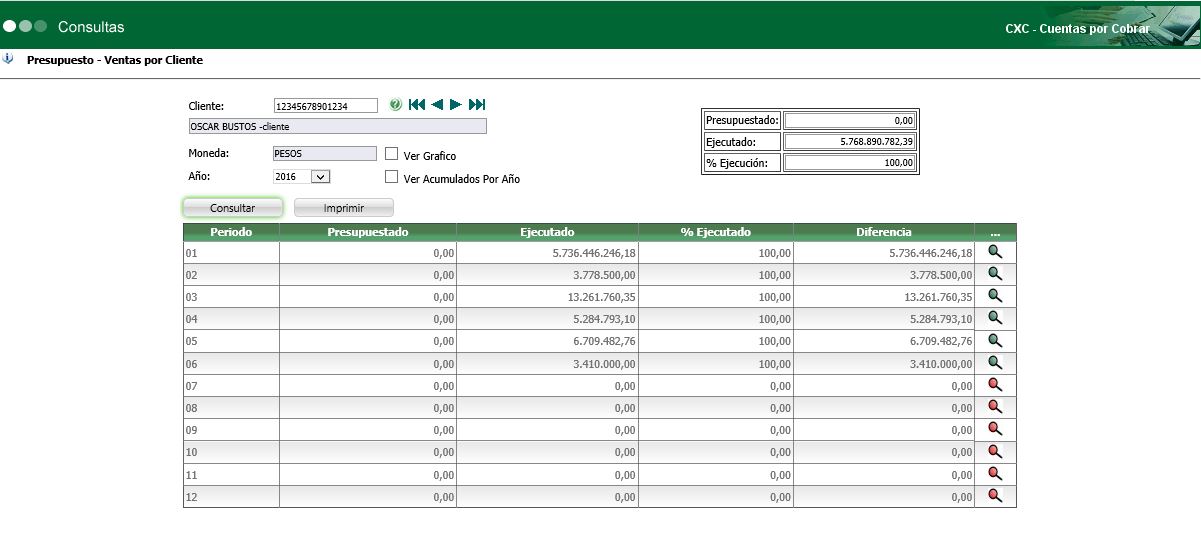This screenshot has height=533, width=1201.
Task: Click the Periodo column header
Action: point(231,232)
